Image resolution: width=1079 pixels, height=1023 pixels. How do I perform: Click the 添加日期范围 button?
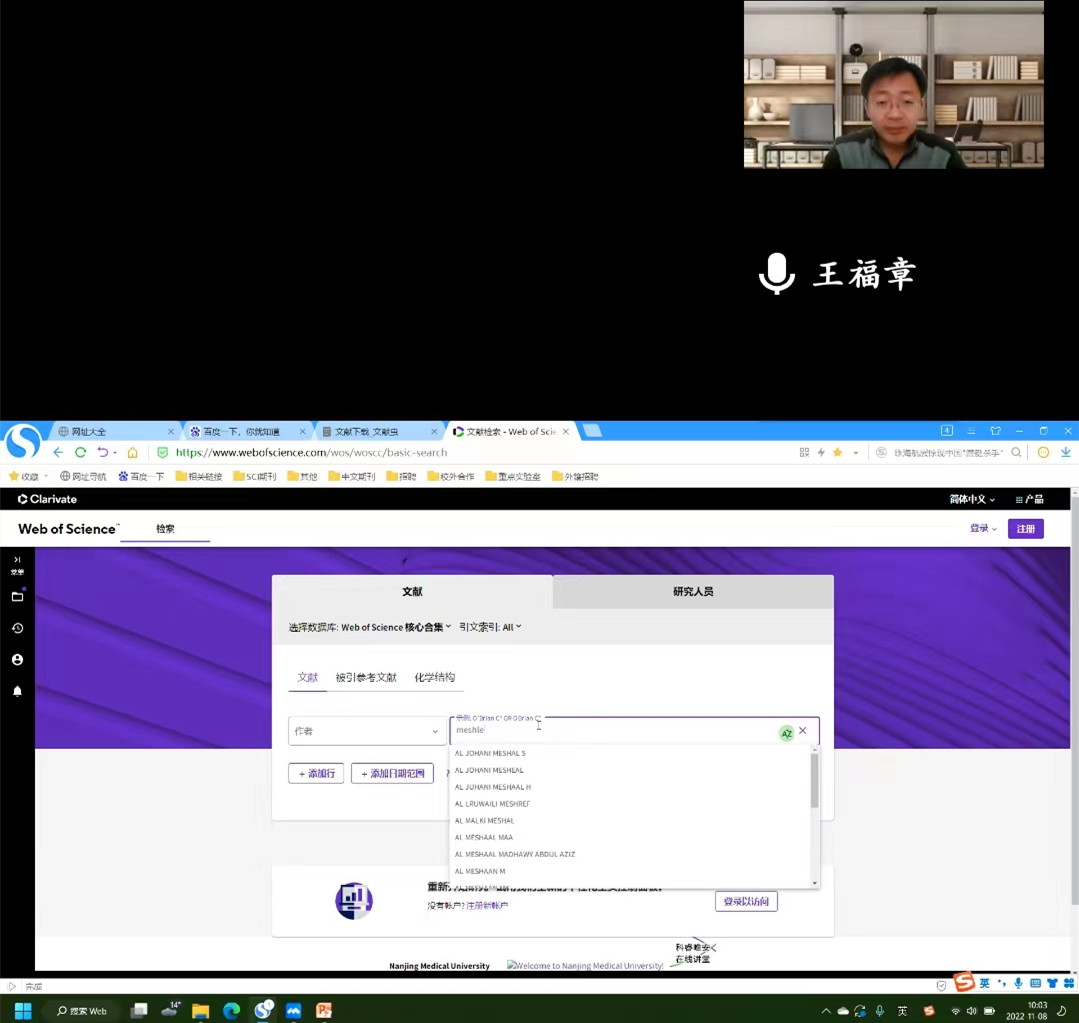tap(392, 773)
